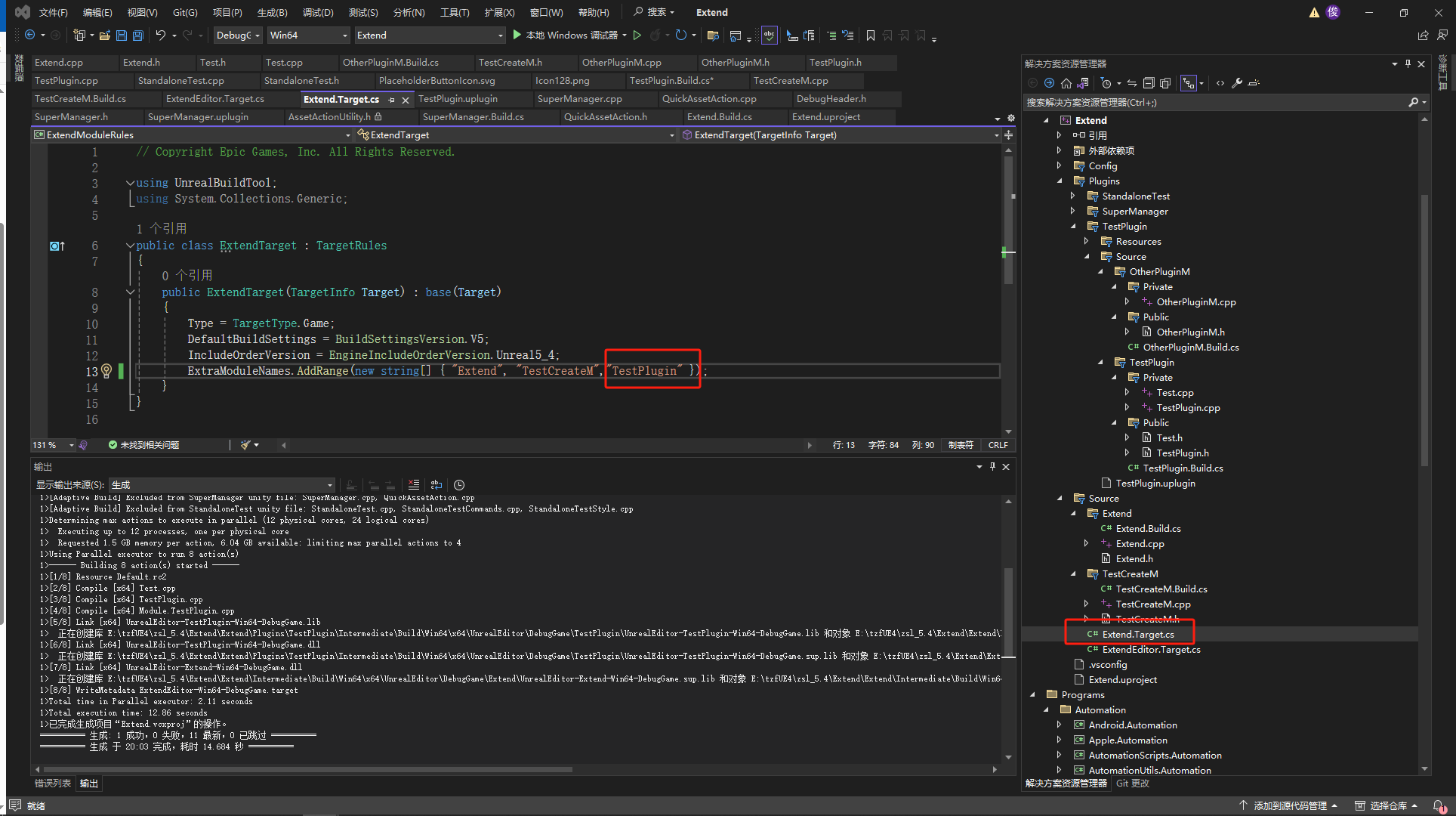Collapse the TestPlugin folder under Plugins

tap(1073, 227)
